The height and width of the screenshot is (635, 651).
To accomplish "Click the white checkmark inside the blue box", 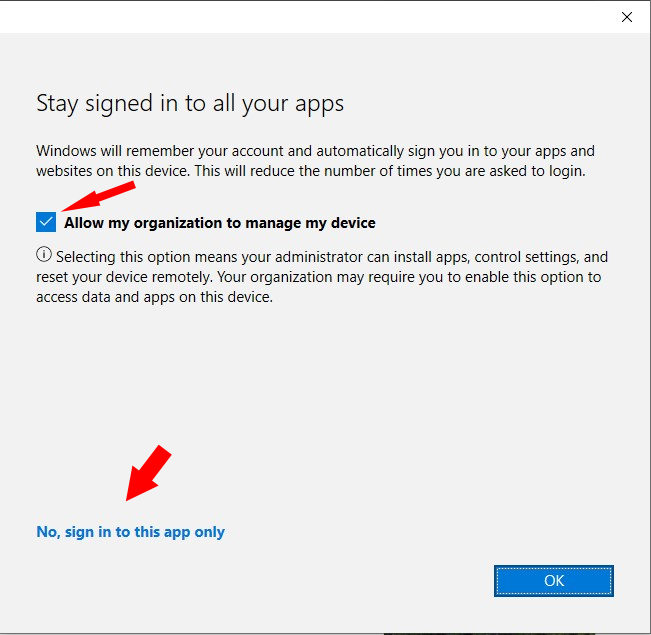I will pos(46,222).
